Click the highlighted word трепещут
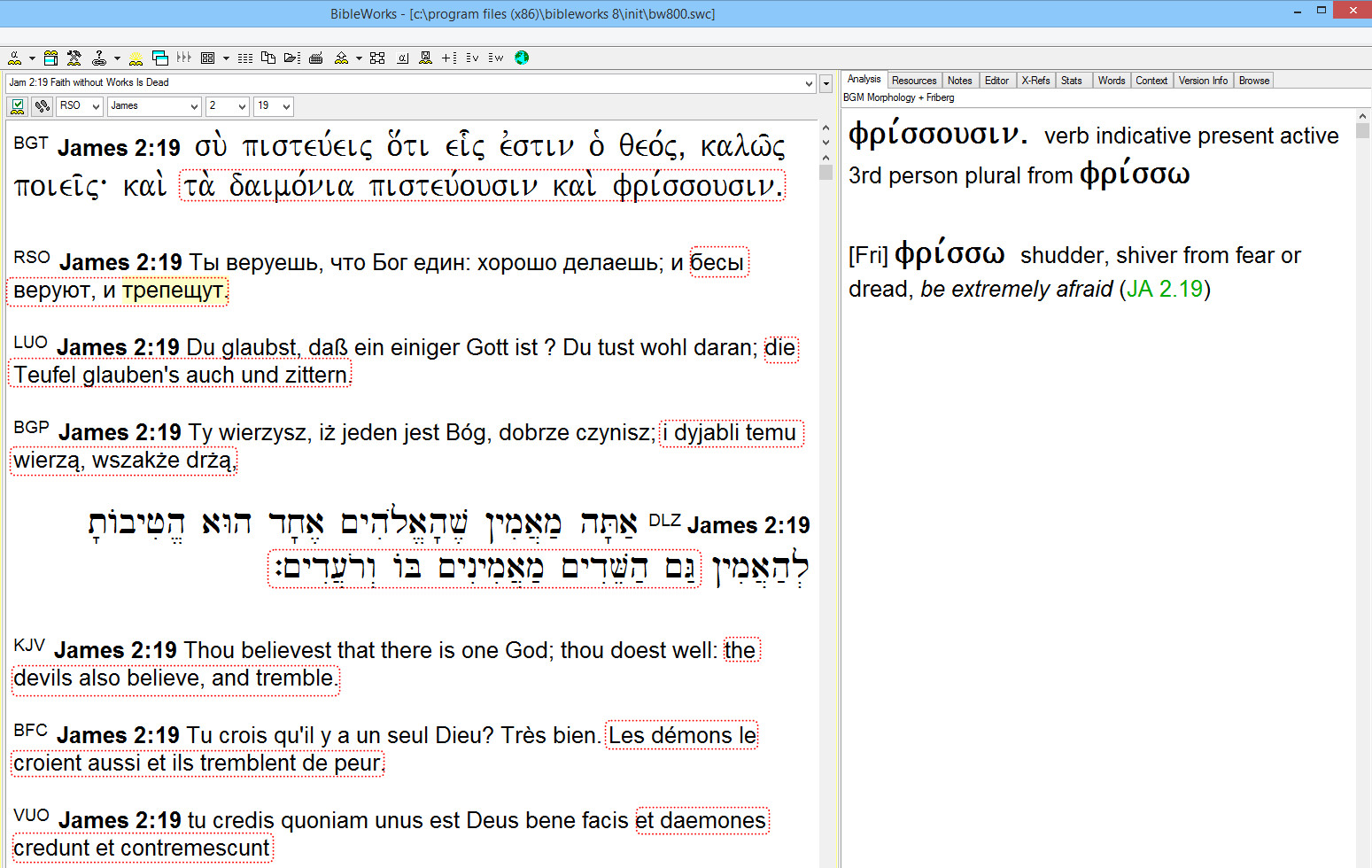Viewport: 1372px width, 868px height. (x=174, y=291)
